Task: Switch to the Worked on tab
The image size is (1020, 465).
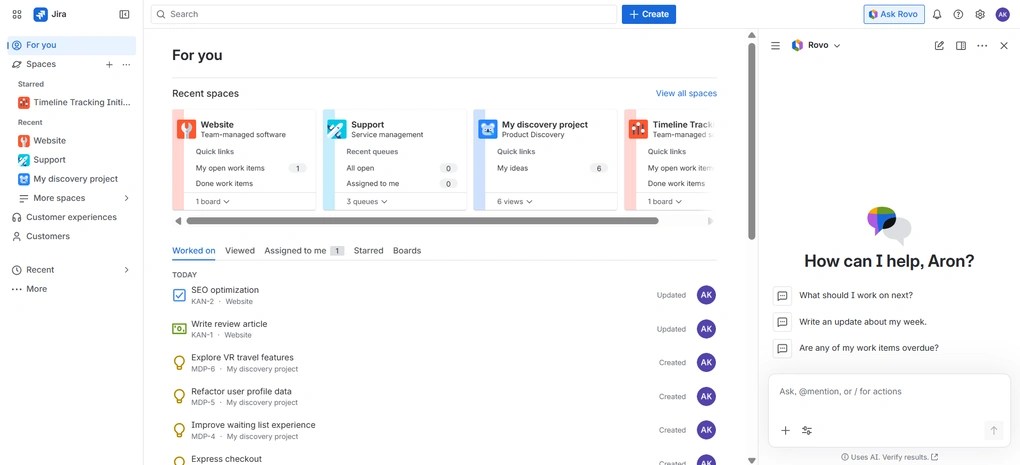Action: point(194,250)
